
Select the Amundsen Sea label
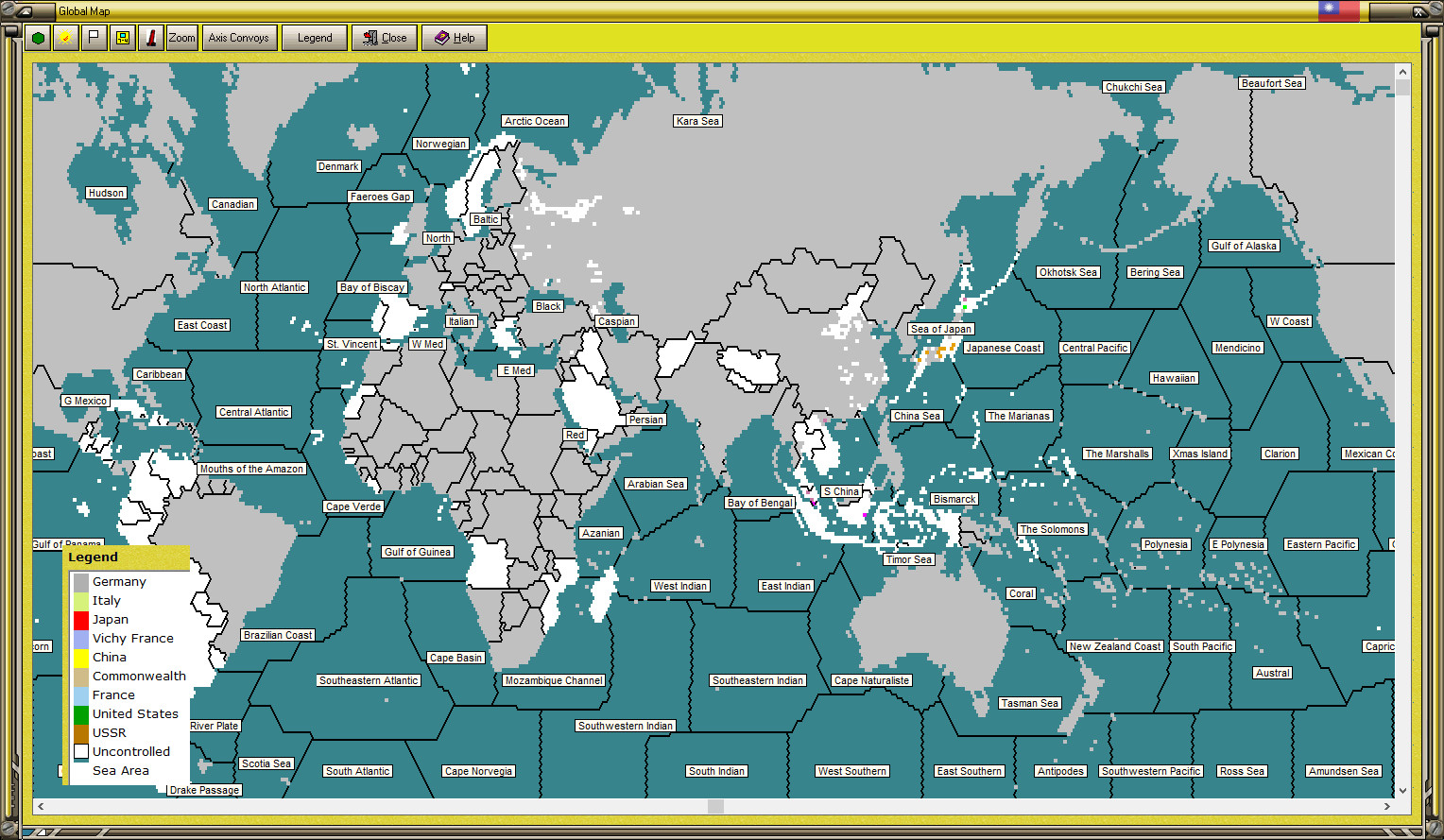1344,771
